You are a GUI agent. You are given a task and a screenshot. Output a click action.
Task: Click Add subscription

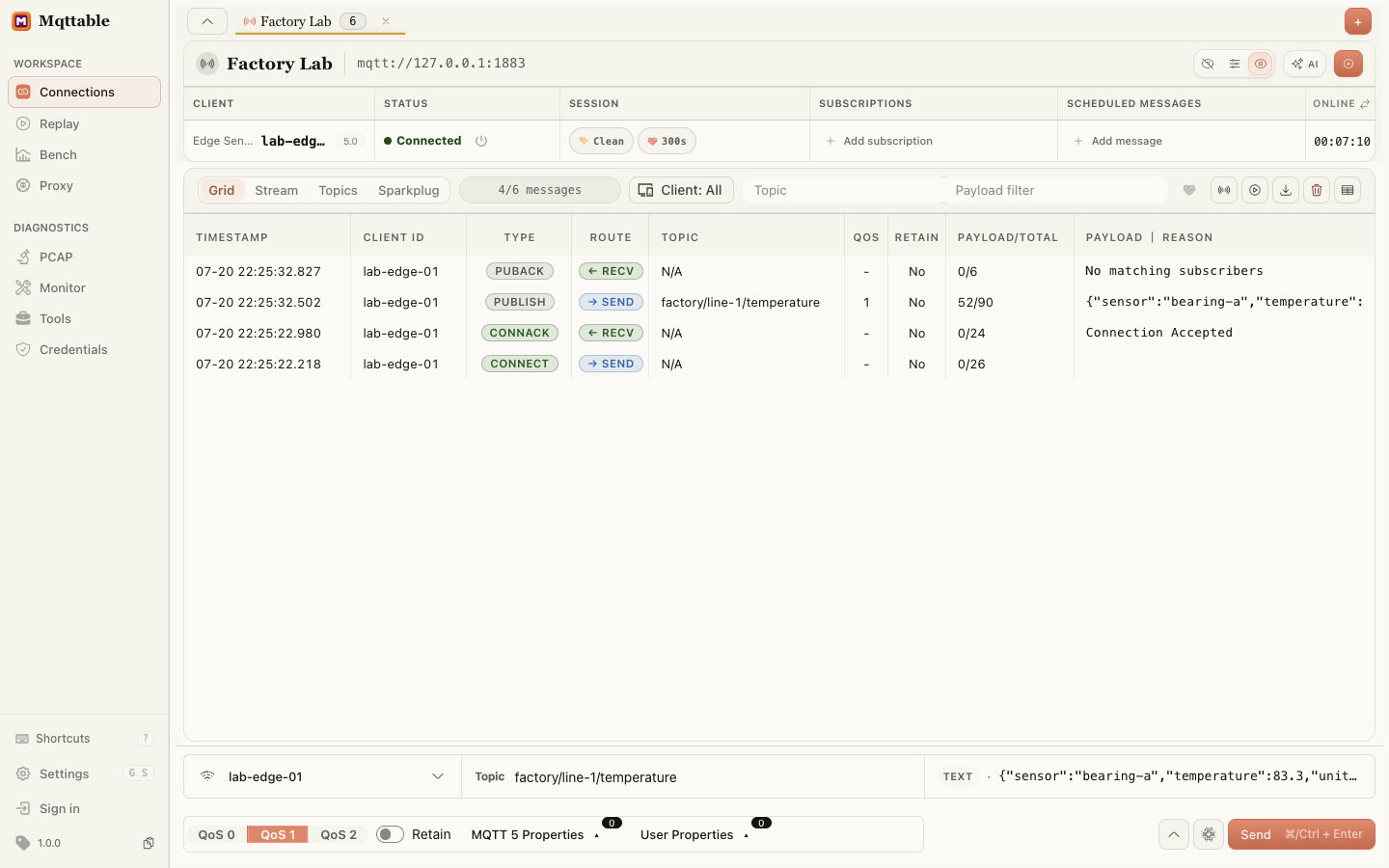[879, 141]
